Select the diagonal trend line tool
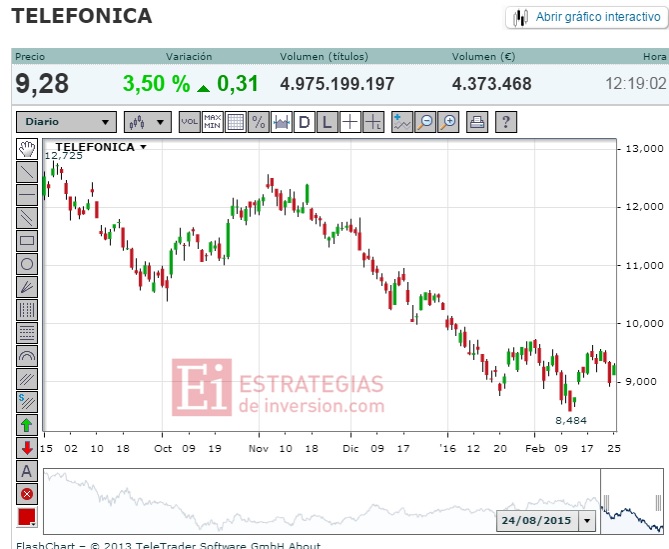The width and height of the screenshot is (669, 549). point(27,172)
